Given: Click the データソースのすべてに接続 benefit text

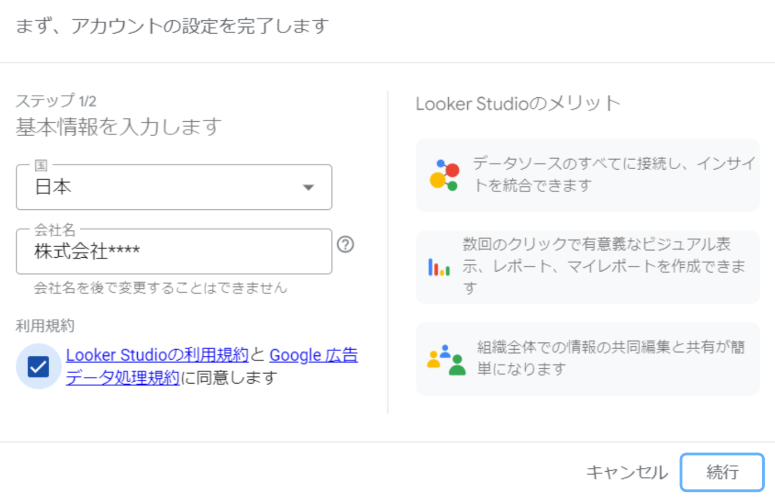Looking at the screenshot, I should pyautogui.click(x=614, y=174).
